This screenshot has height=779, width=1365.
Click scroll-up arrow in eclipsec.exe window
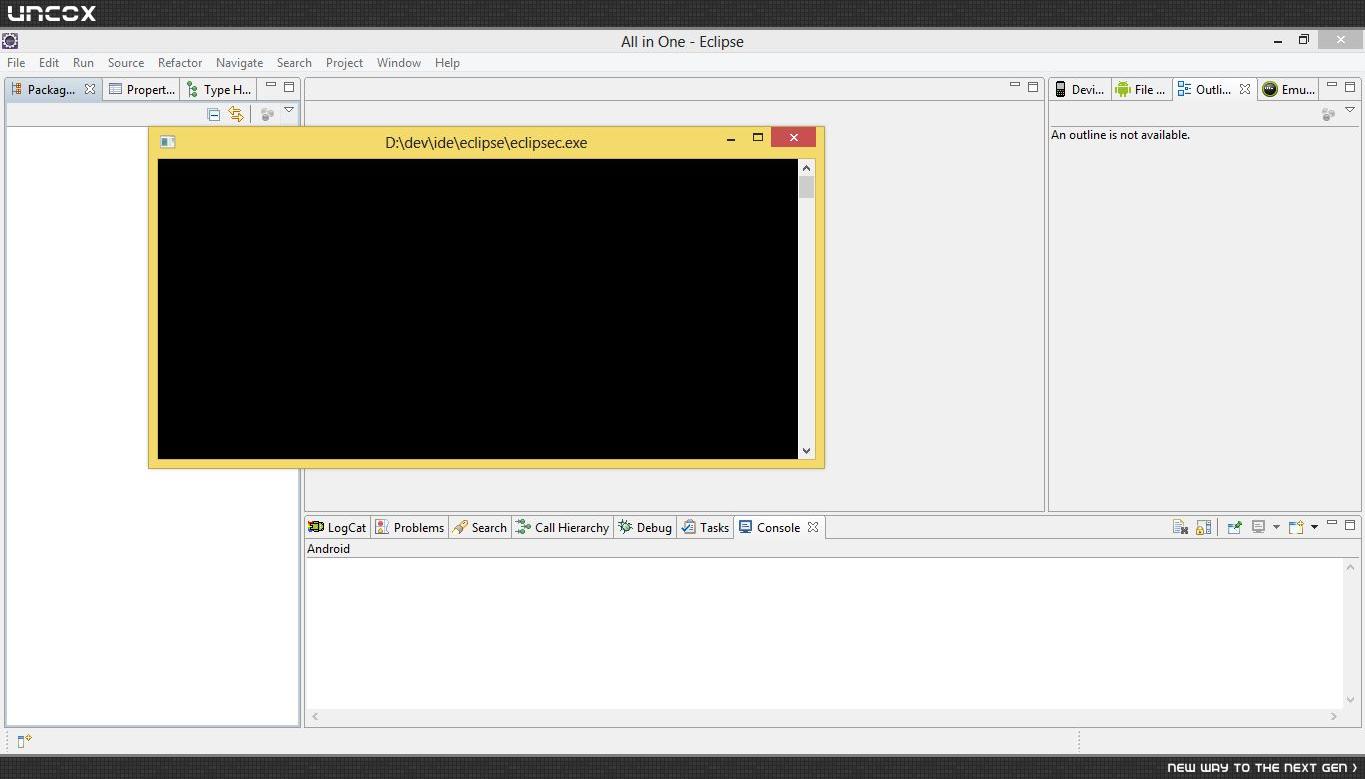(x=806, y=167)
